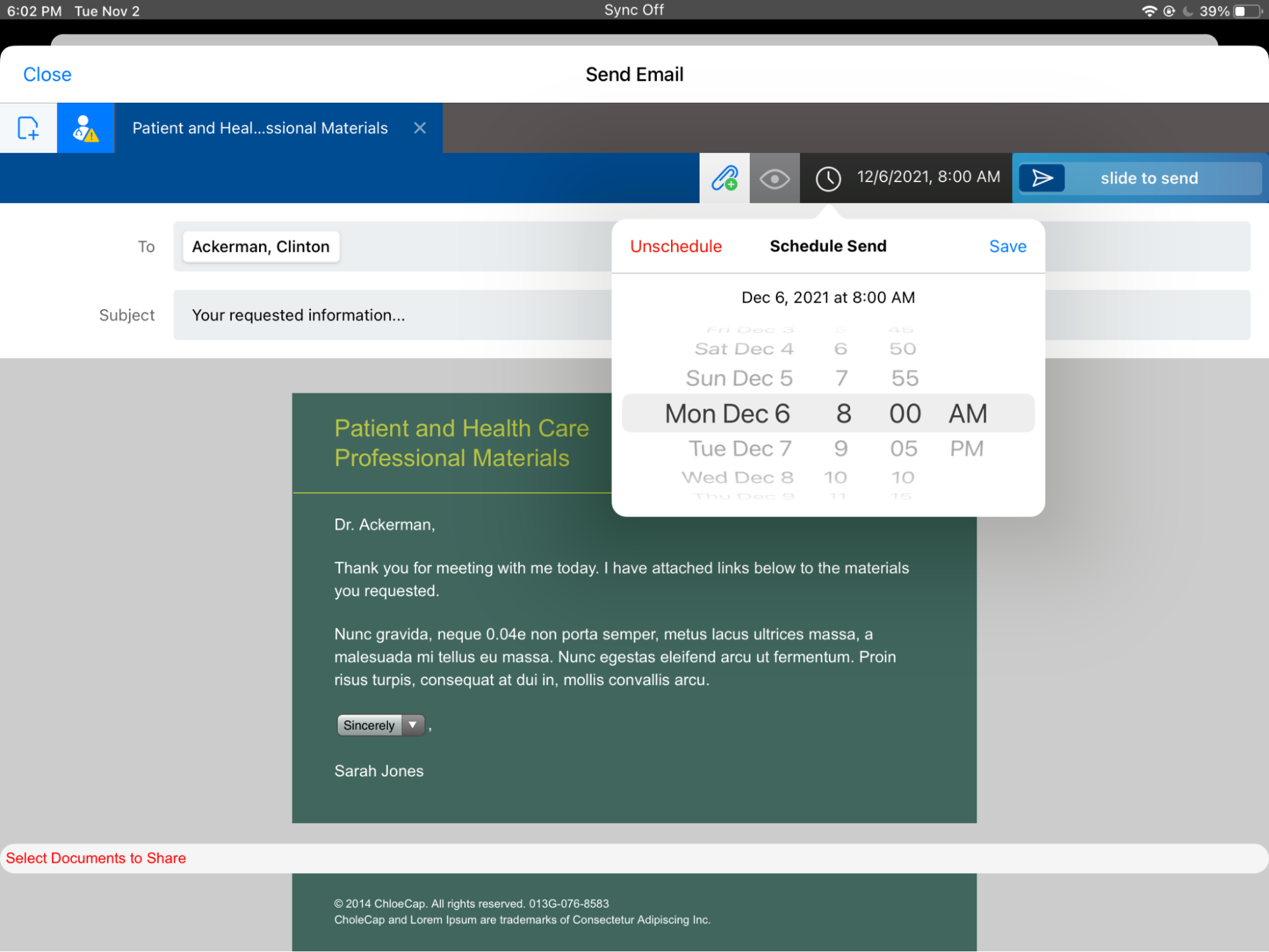Tap the battery indicator in status bar
1269x952 pixels.
[1246, 11]
